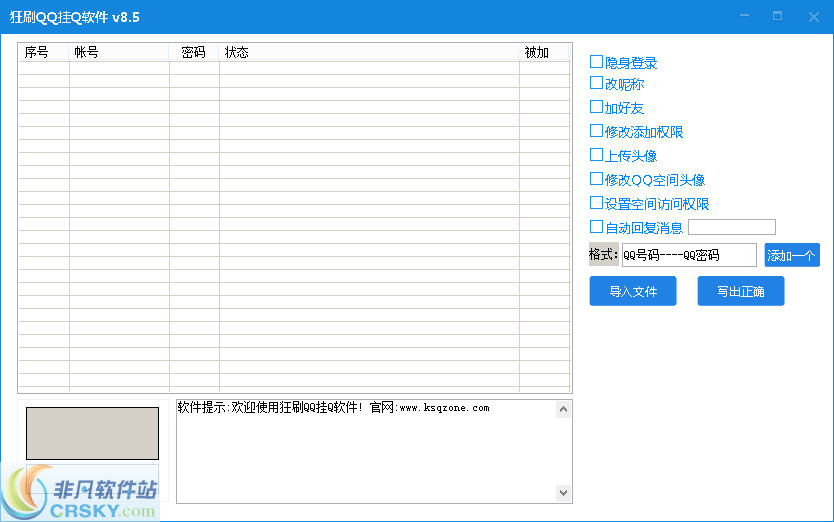Screen dimensions: 834x522
Task: Click the log box scroll down arrow
Action: (564, 493)
